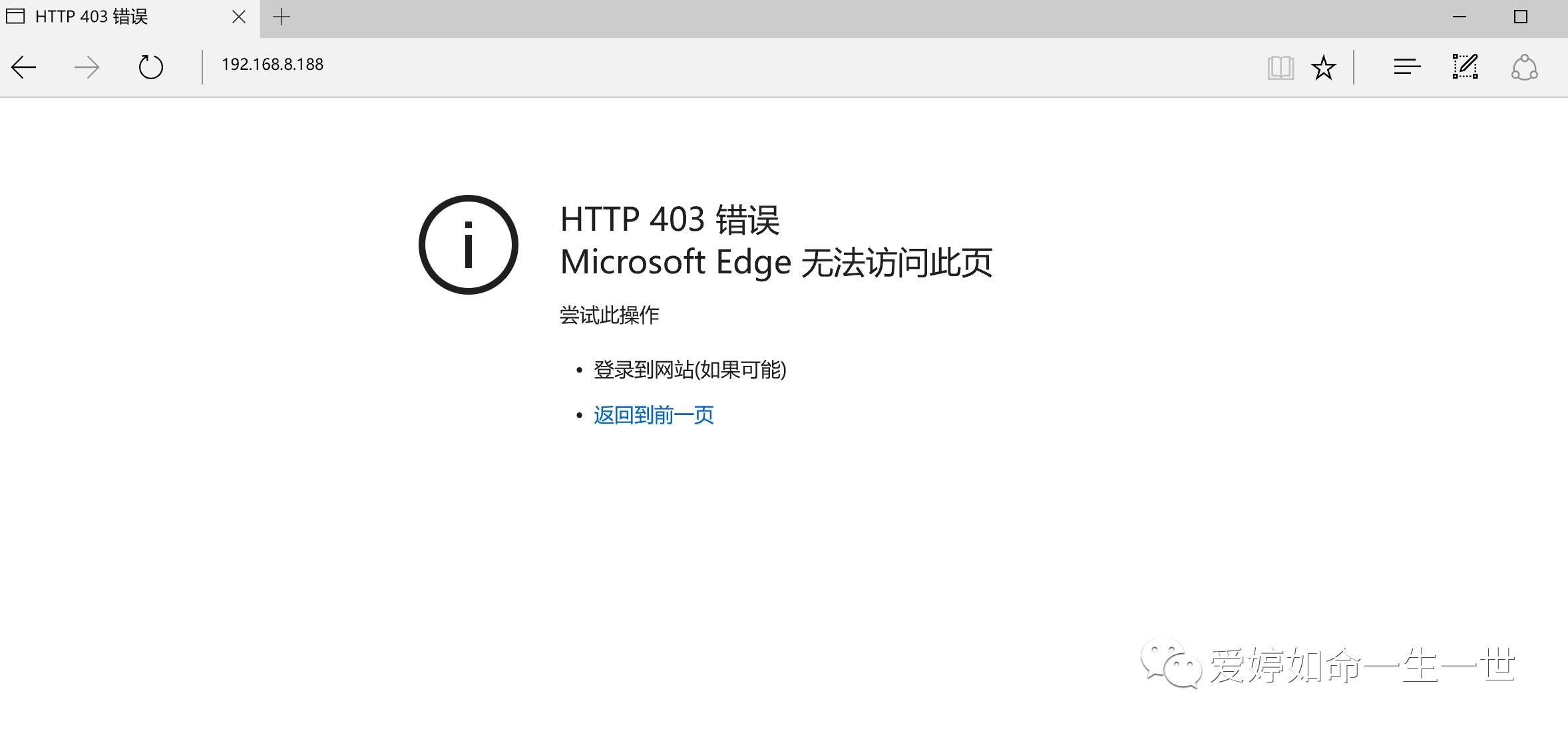This screenshot has width=1568, height=735.
Task: Open reading view book icon
Action: click(x=1280, y=68)
